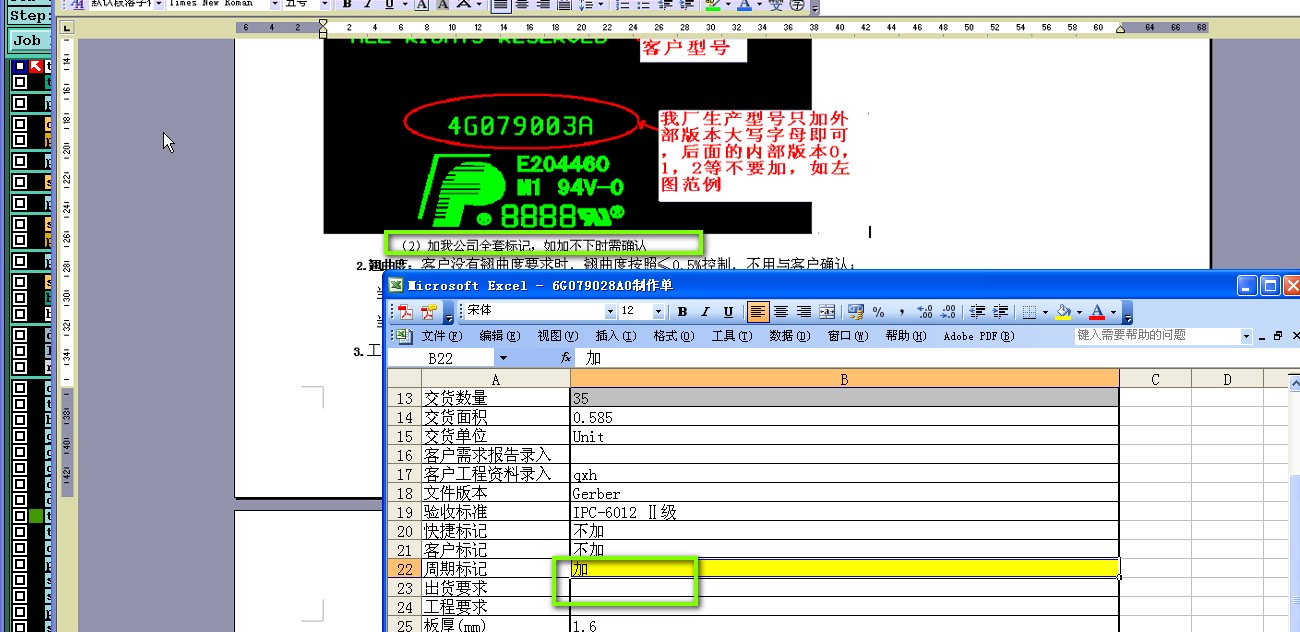Image resolution: width=1300 pixels, height=632 pixels.
Task: Open the 视图(V) menu in Excel
Action: pyautogui.click(x=557, y=336)
